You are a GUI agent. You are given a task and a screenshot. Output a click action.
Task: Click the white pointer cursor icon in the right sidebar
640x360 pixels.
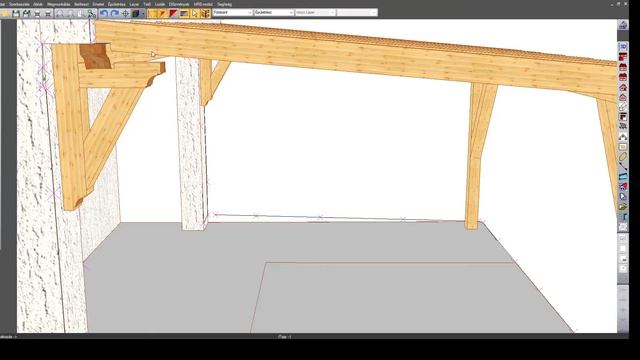click(x=623, y=197)
